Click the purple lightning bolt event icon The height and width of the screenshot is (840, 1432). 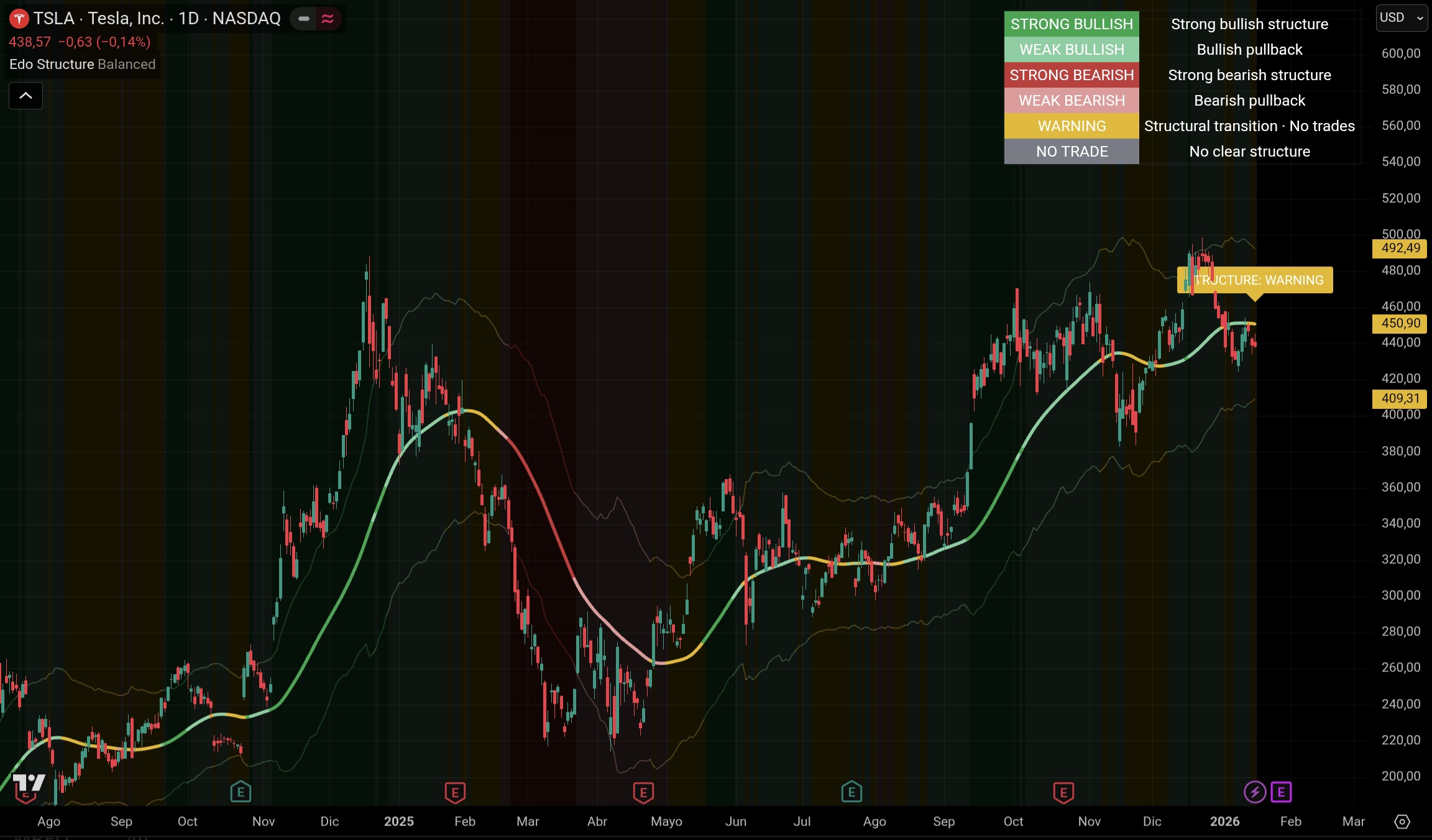click(x=1254, y=792)
